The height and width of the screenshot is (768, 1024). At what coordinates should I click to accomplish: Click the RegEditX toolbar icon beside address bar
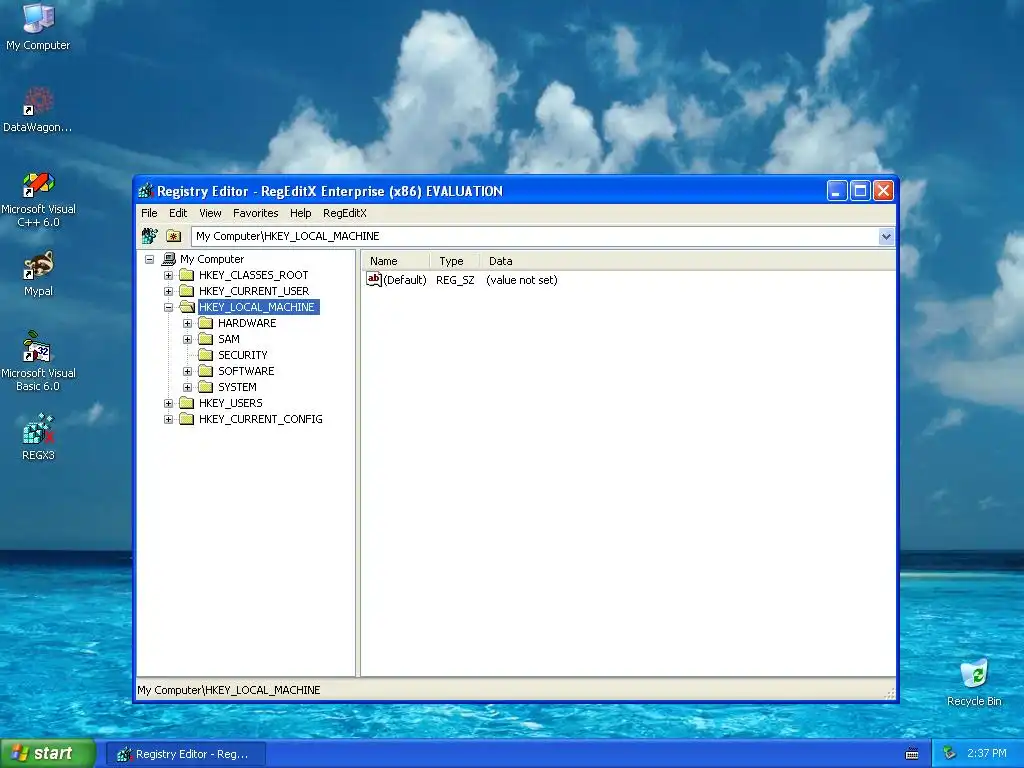point(150,236)
